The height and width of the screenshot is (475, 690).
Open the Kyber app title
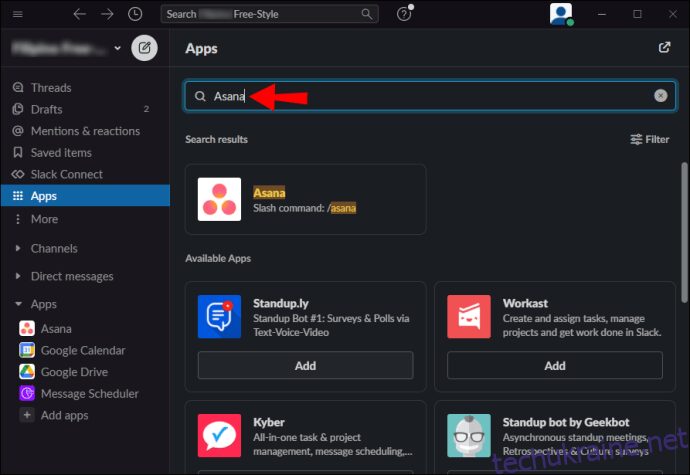269,422
